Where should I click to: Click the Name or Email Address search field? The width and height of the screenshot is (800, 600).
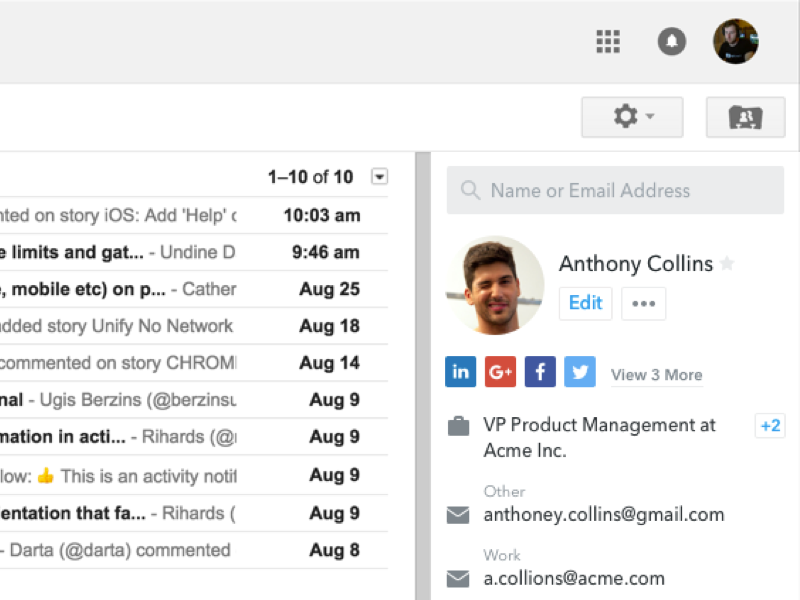point(615,190)
